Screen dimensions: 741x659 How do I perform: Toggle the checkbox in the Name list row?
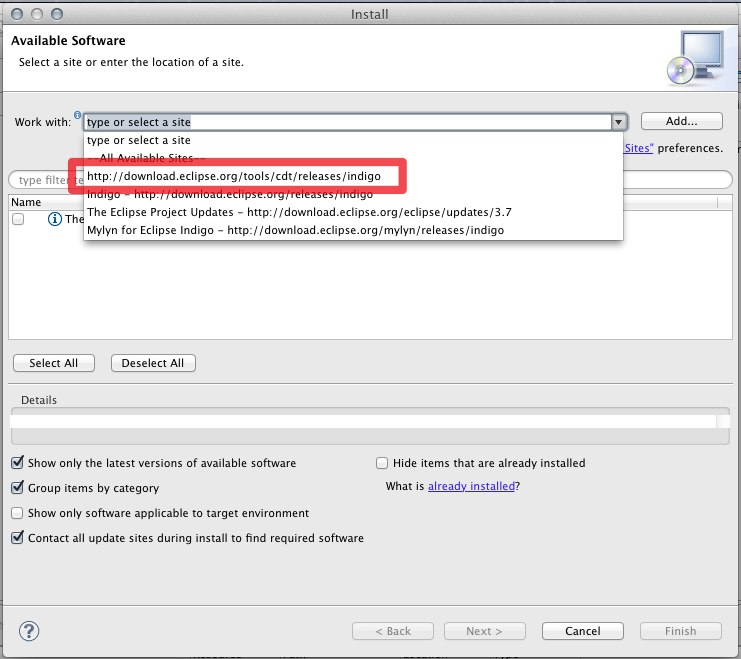[x=18, y=219]
